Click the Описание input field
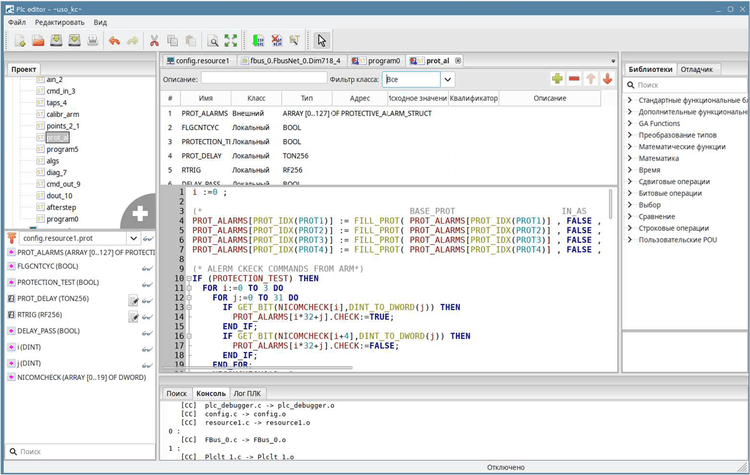750x475 pixels. (264, 78)
